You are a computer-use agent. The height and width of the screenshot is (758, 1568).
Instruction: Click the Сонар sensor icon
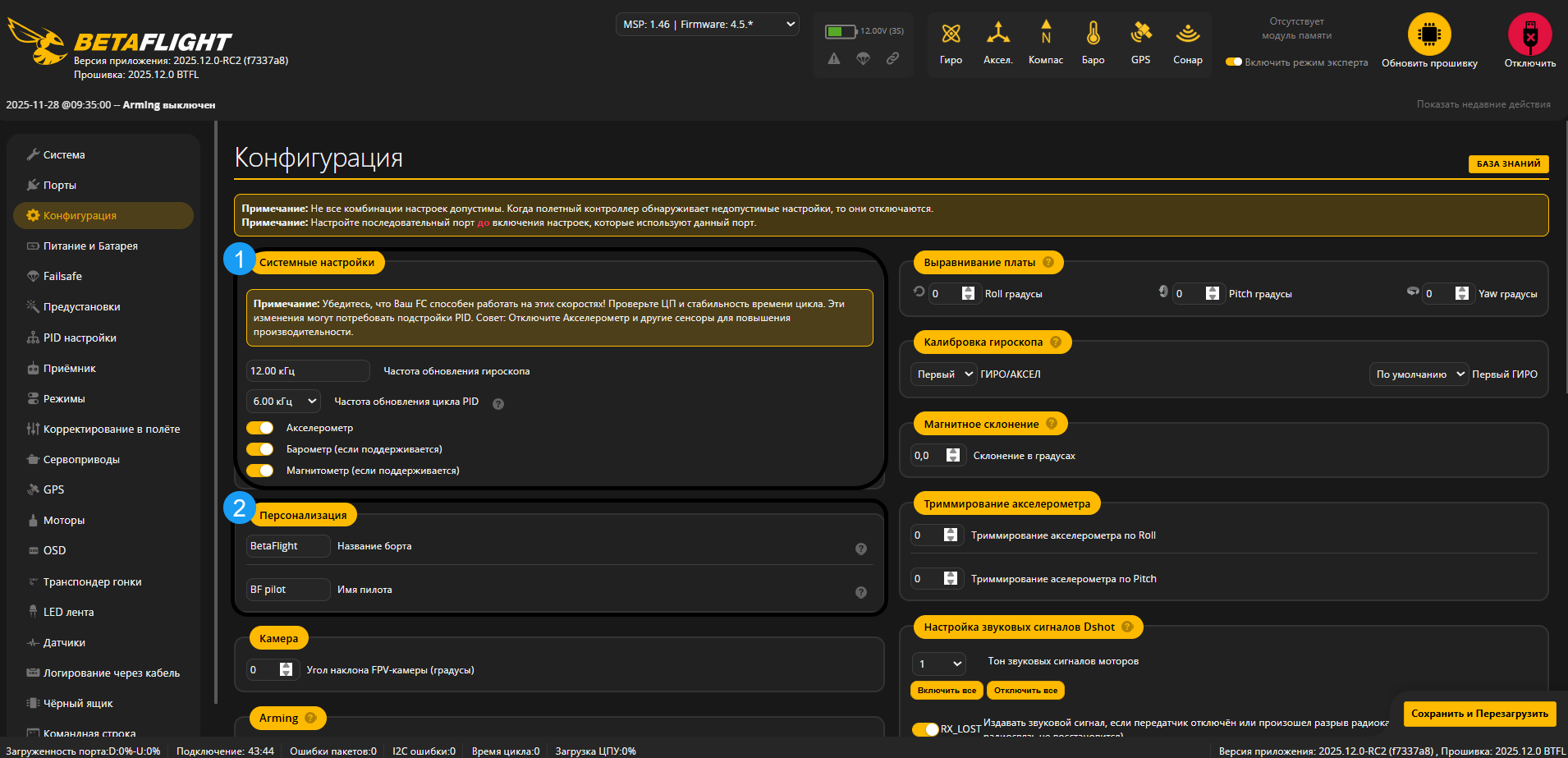(1187, 41)
